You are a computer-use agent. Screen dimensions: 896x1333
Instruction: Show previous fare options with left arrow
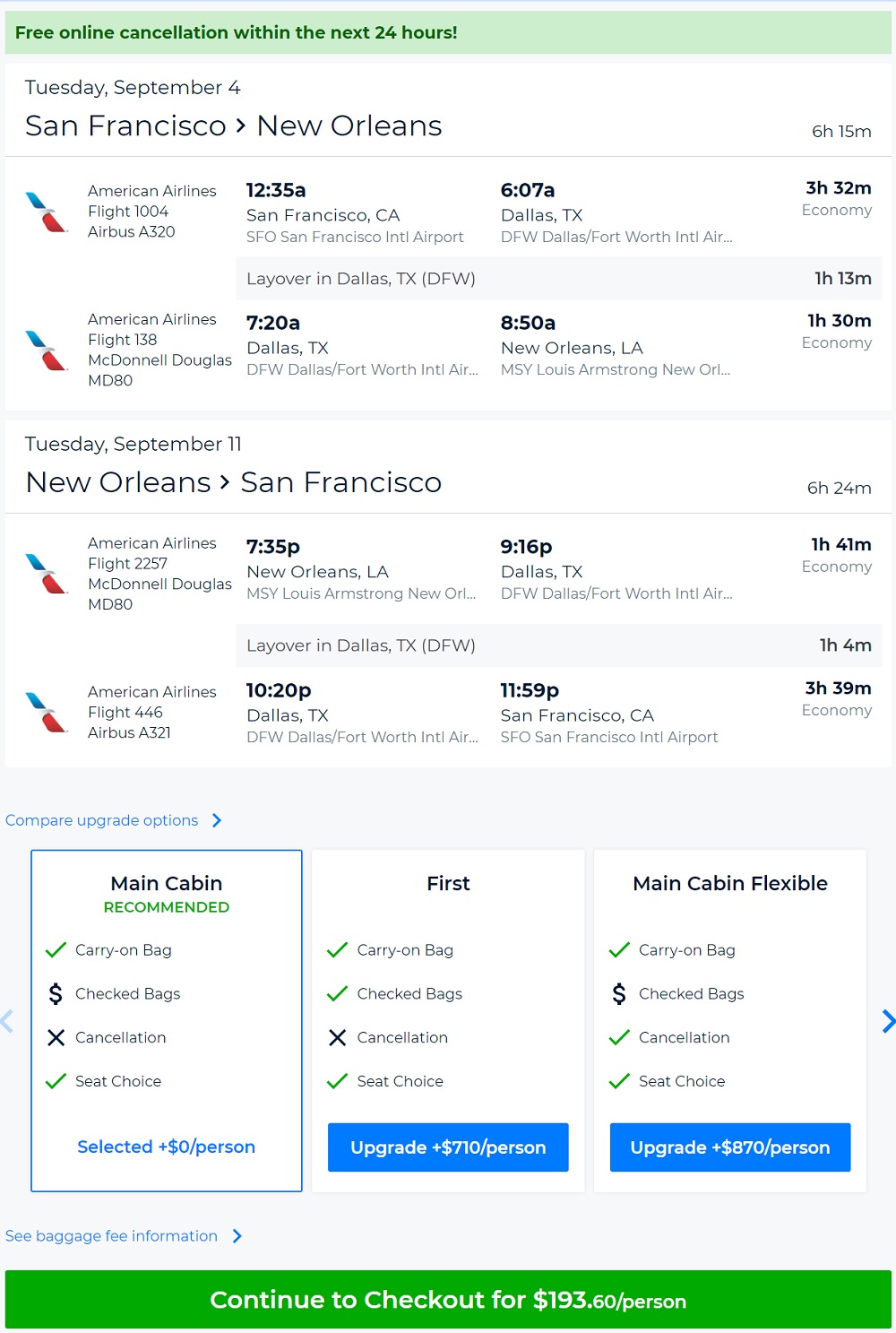(x=7, y=1021)
